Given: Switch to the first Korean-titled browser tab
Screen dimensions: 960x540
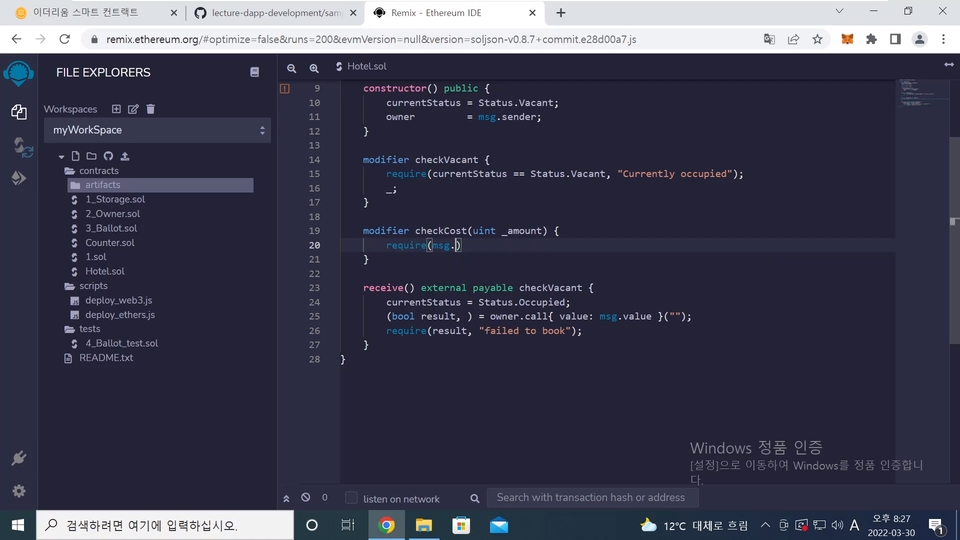Looking at the screenshot, I should (x=95, y=13).
